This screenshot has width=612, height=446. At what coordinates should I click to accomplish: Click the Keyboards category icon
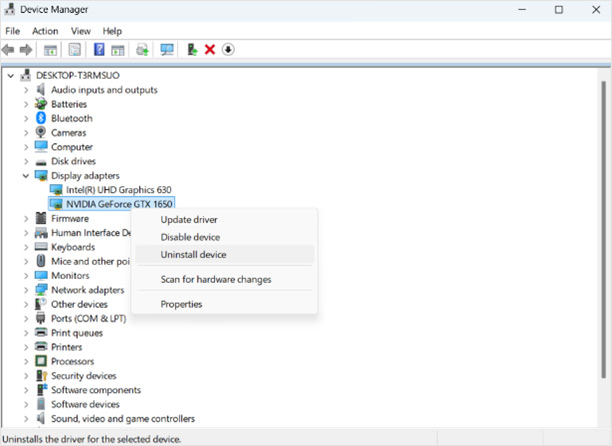coord(41,247)
